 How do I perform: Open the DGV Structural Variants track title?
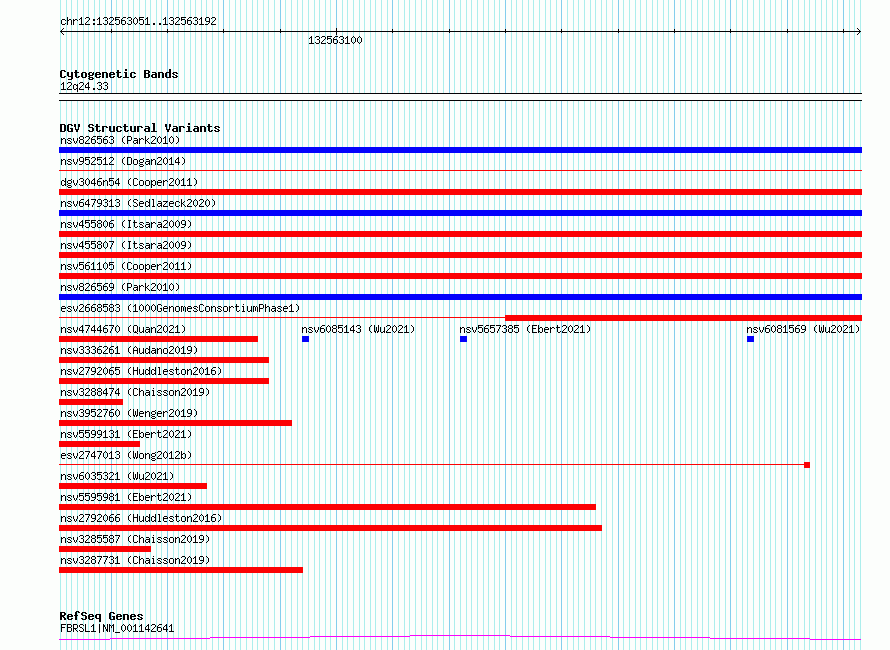tap(140, 128)
